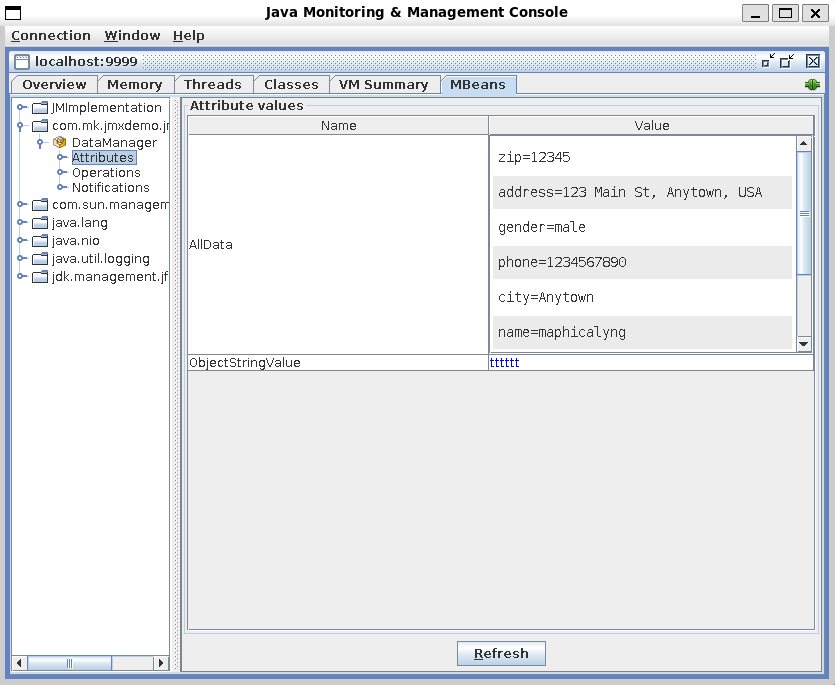
Task: Click the tree panel horizontal scrollbar thumb
Action: 68,663
